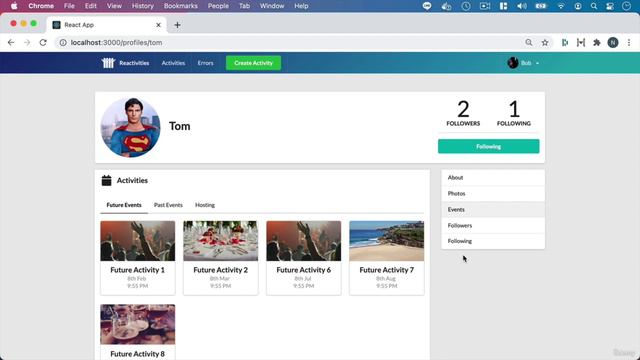Open the About tab in side menu

point(493,178)
